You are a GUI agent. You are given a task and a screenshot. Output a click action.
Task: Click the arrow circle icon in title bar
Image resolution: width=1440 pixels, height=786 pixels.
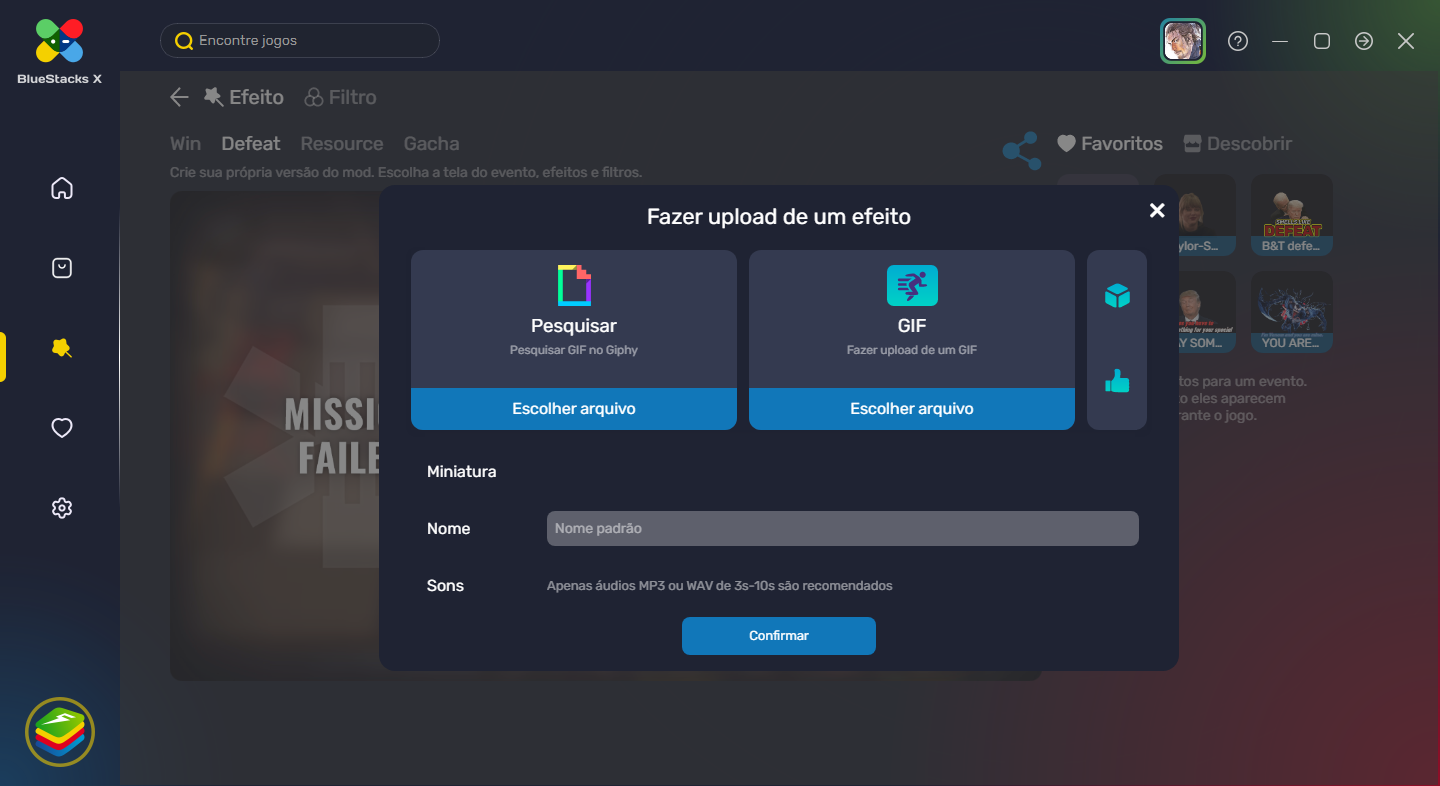coord(1364,41)
